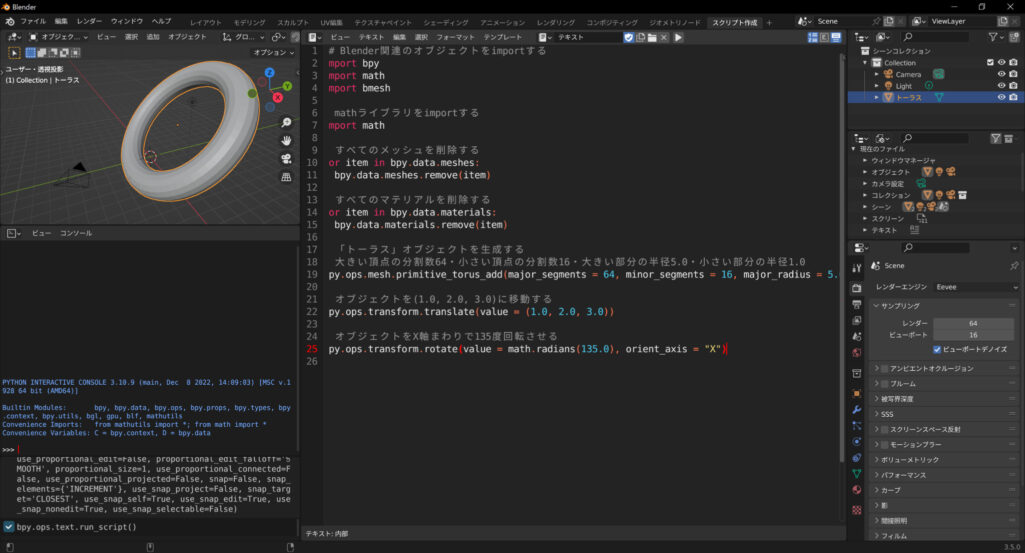Open the World properties globe icon
The height and width of the screenshot is (553, 1025).
[857, 353]
